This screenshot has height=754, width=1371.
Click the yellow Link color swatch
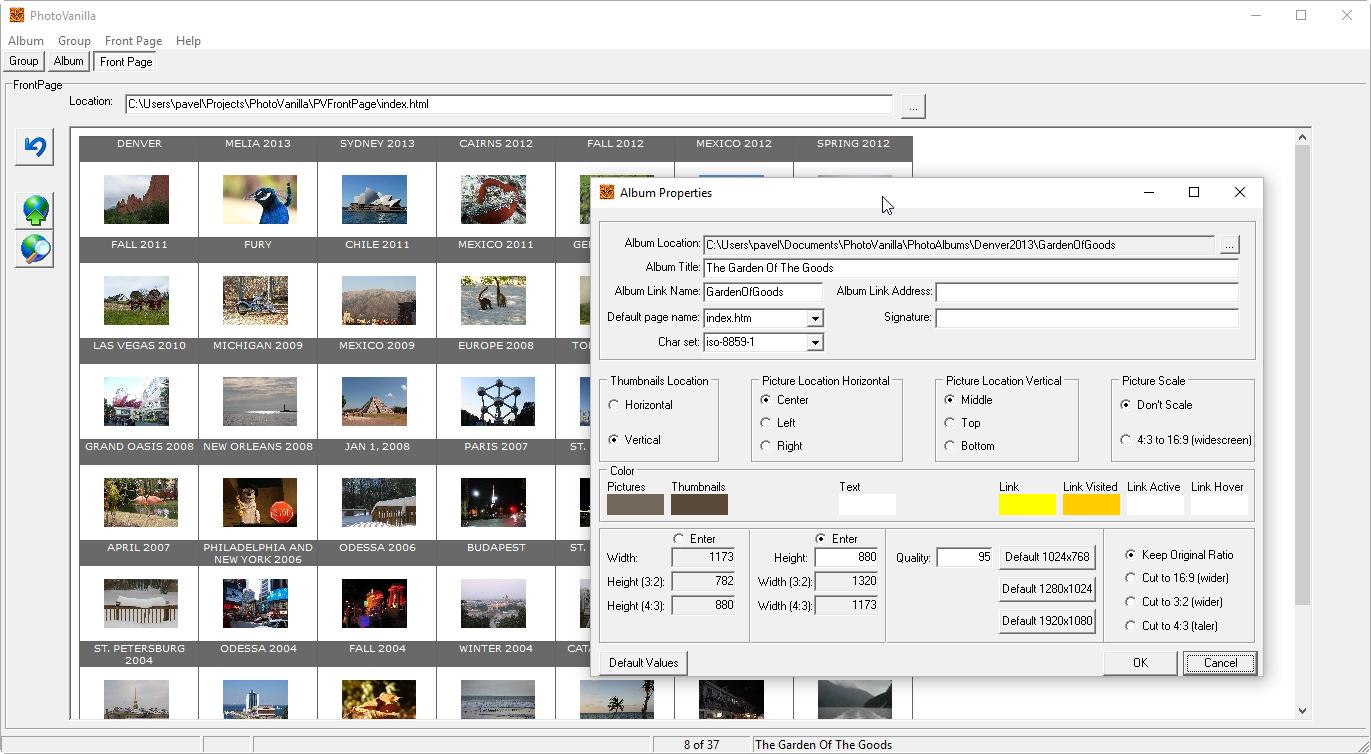point(1027,505)
